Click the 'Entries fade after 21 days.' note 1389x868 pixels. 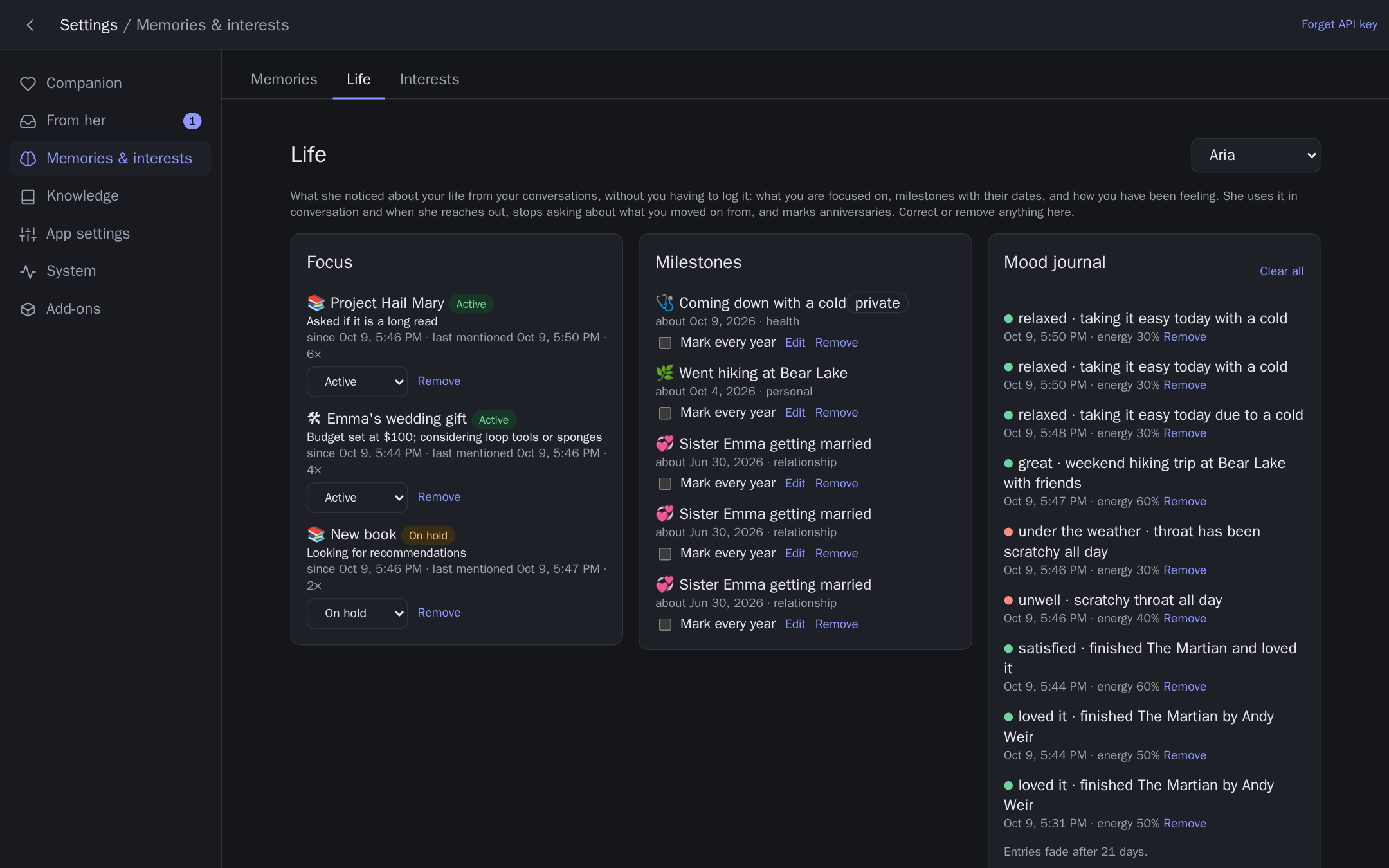[1075, 852]
